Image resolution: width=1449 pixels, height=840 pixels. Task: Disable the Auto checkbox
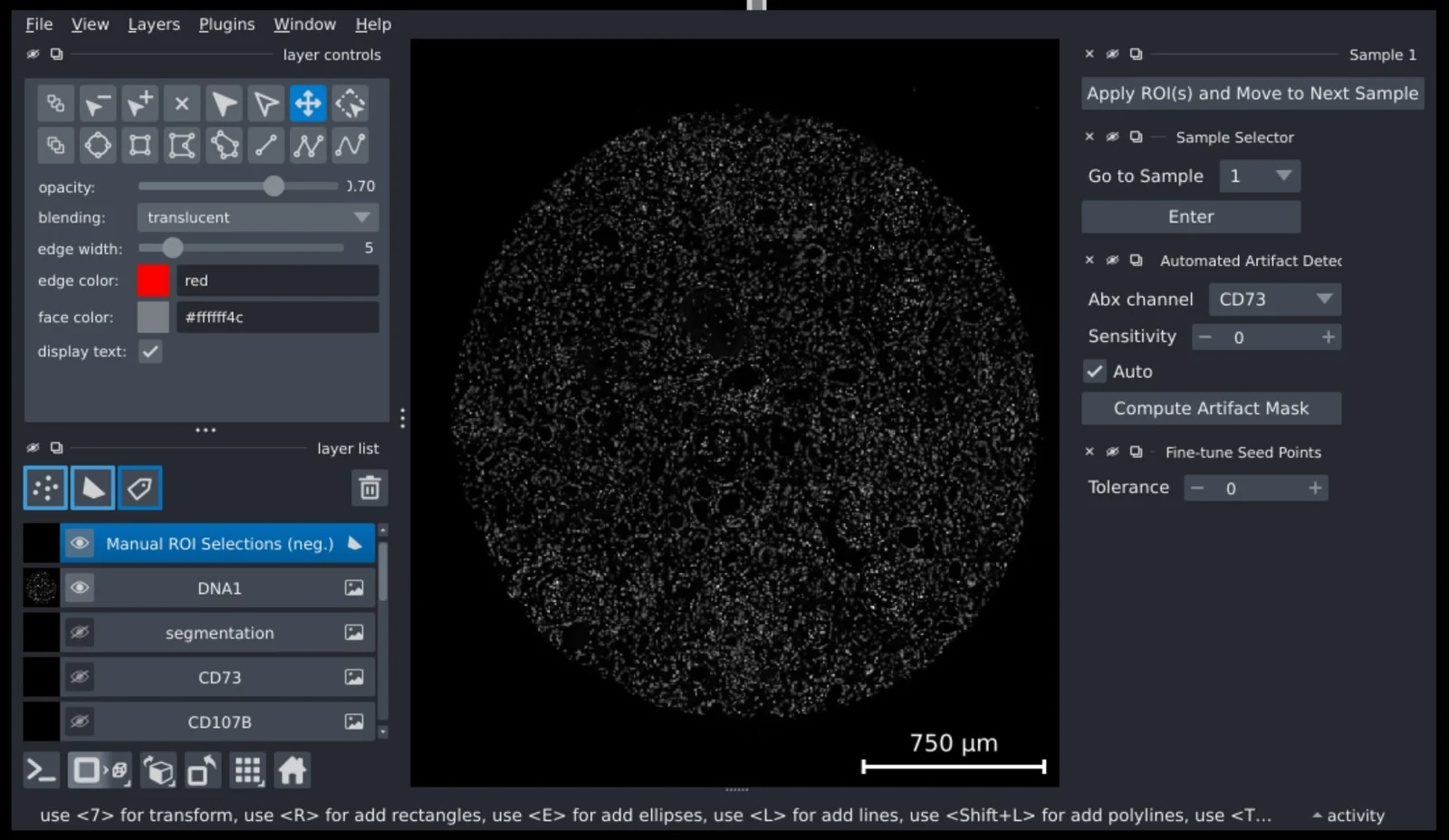(1095, 371)
